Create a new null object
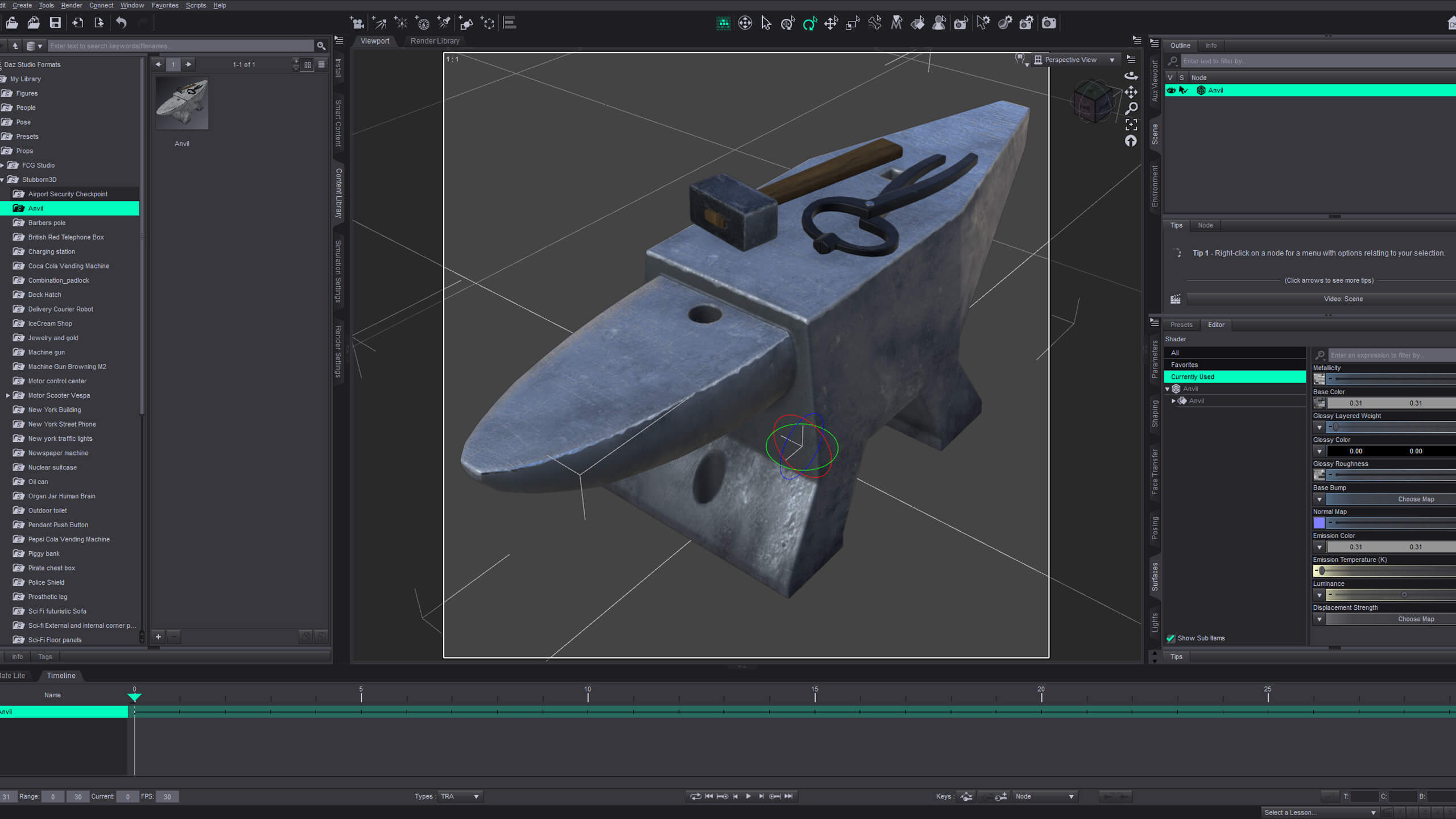This screenshot has height=819, width=1456. click(x=488, y=23)
